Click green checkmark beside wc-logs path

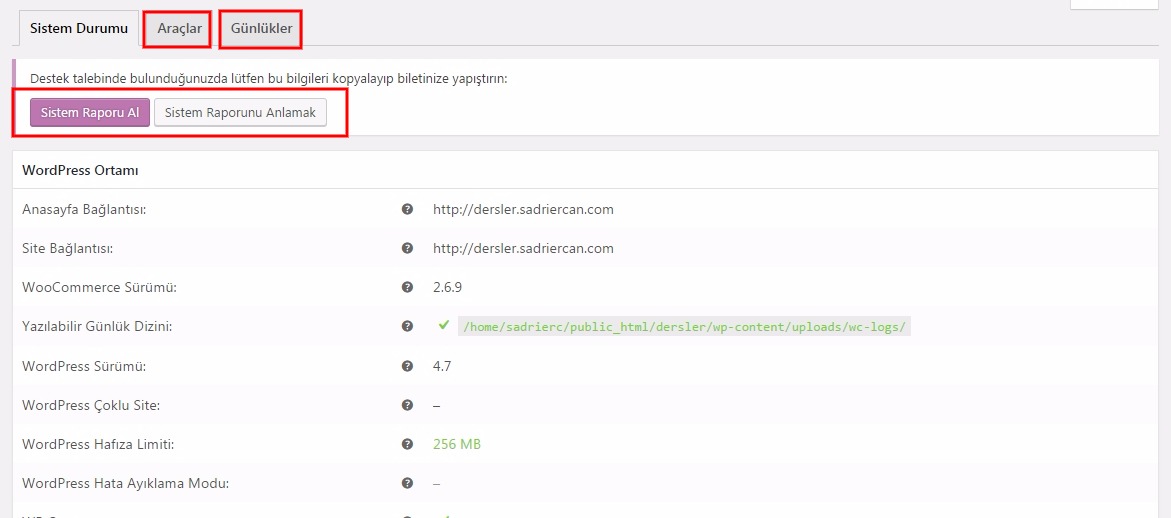tap(444, 325)
